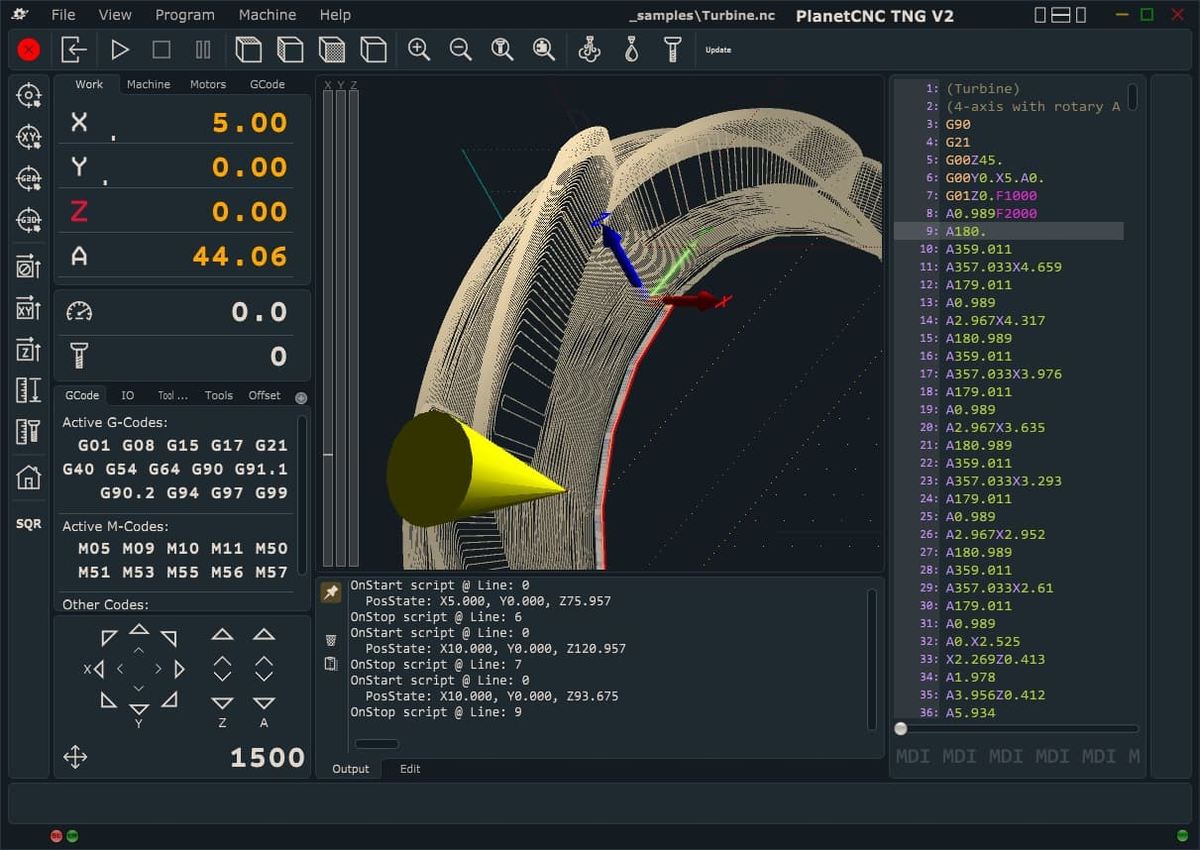Select the third shaded cube view icon
Viewport: 1200px width, 850px height.
click(x=332, y=50)
